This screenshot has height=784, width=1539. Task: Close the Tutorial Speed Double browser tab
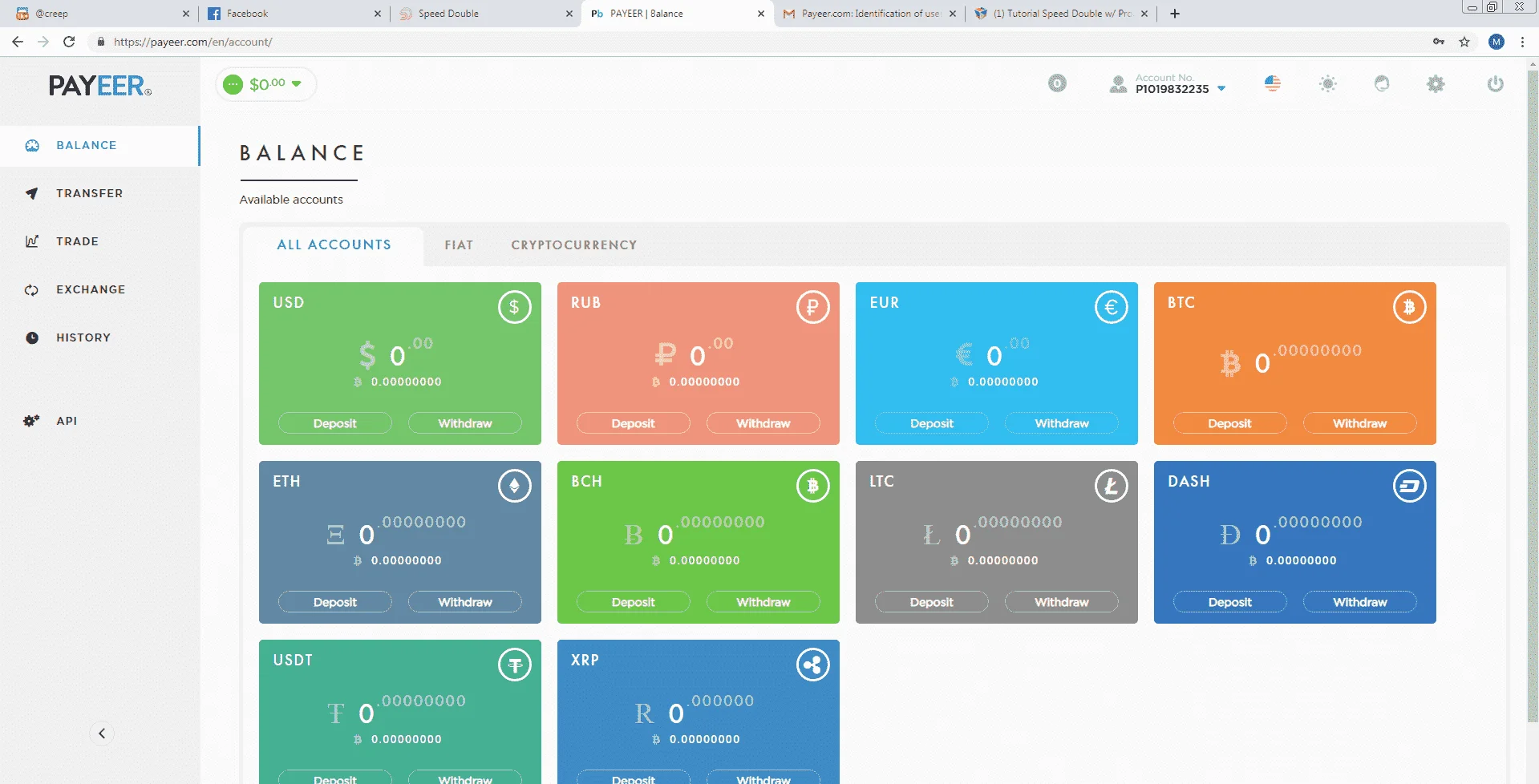[x=1144, y=14]
